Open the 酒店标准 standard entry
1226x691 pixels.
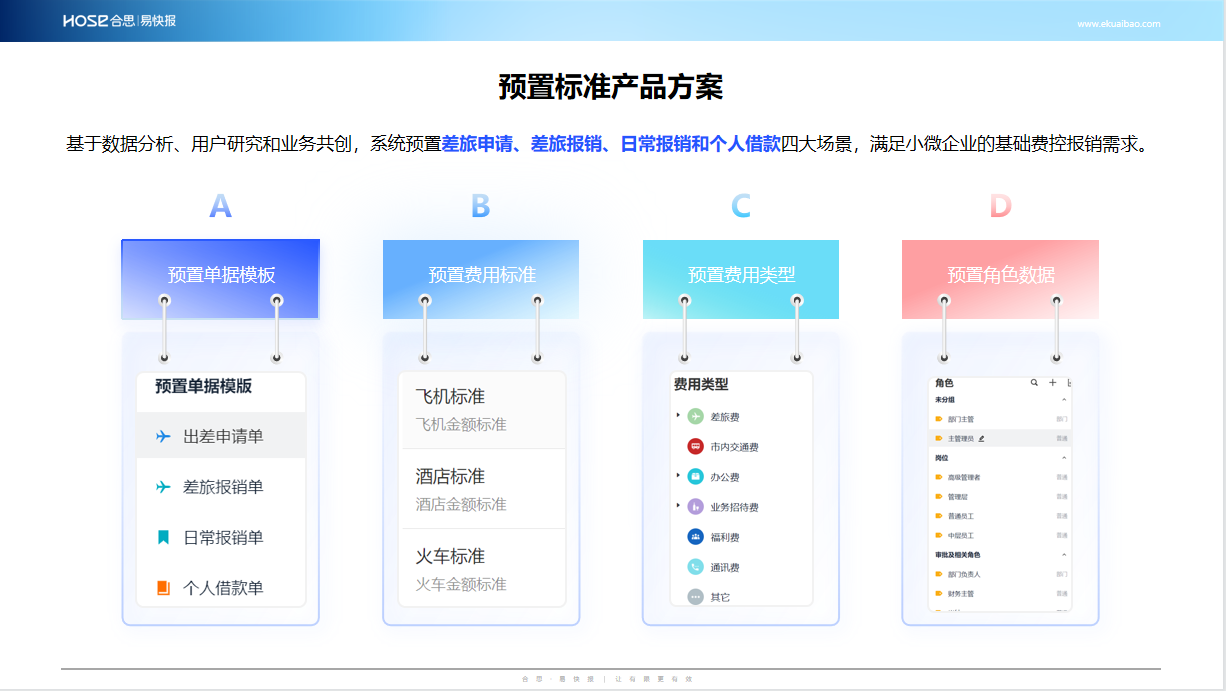tap(483, 489)
